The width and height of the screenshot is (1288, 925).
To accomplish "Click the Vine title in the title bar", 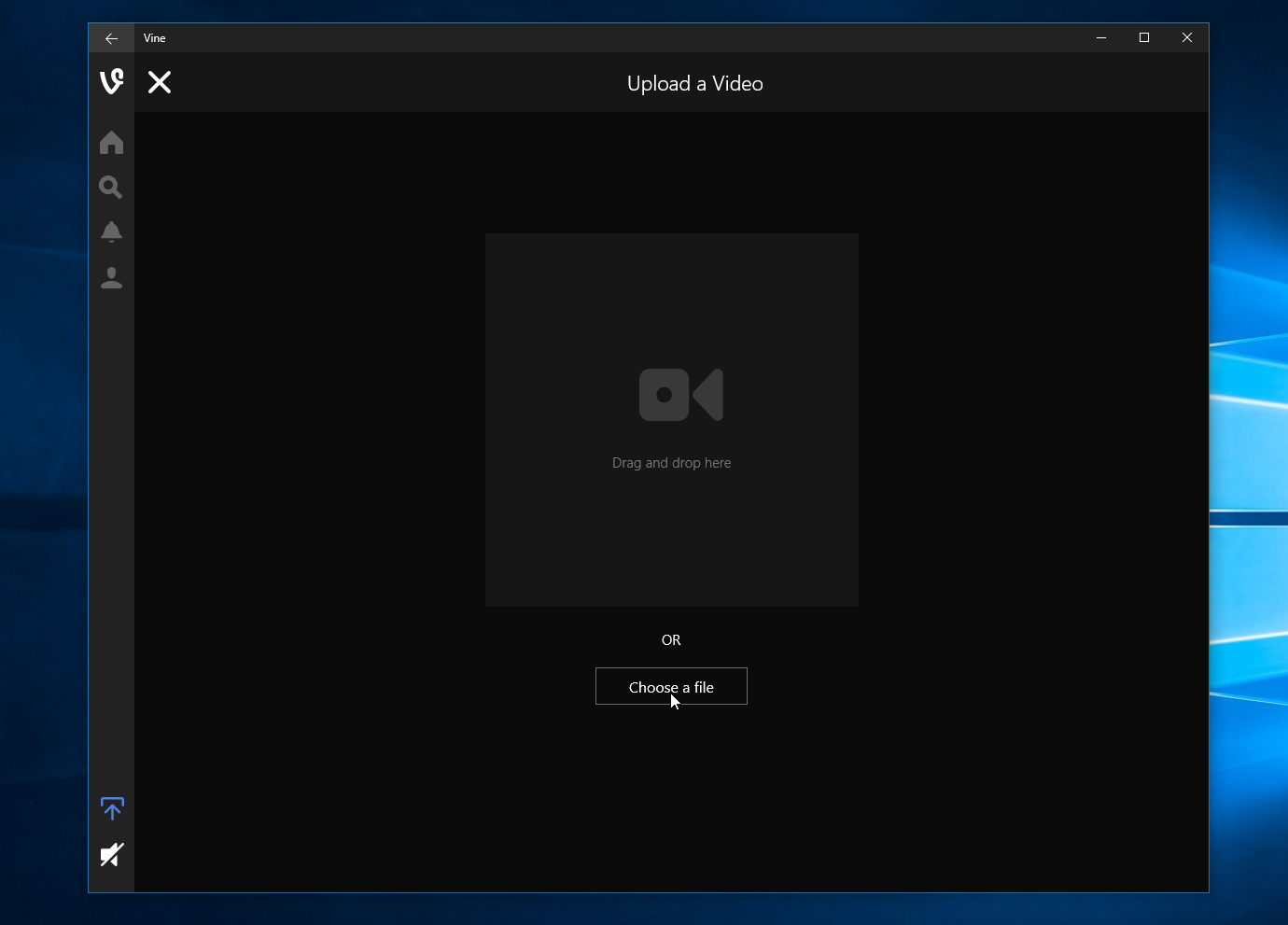I will point(155,38).
